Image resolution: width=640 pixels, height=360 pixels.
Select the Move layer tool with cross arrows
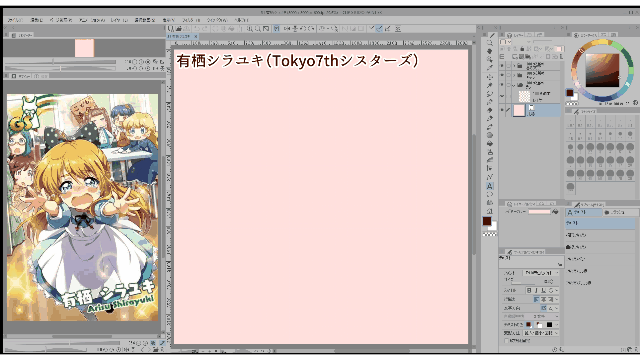point(489,76)
